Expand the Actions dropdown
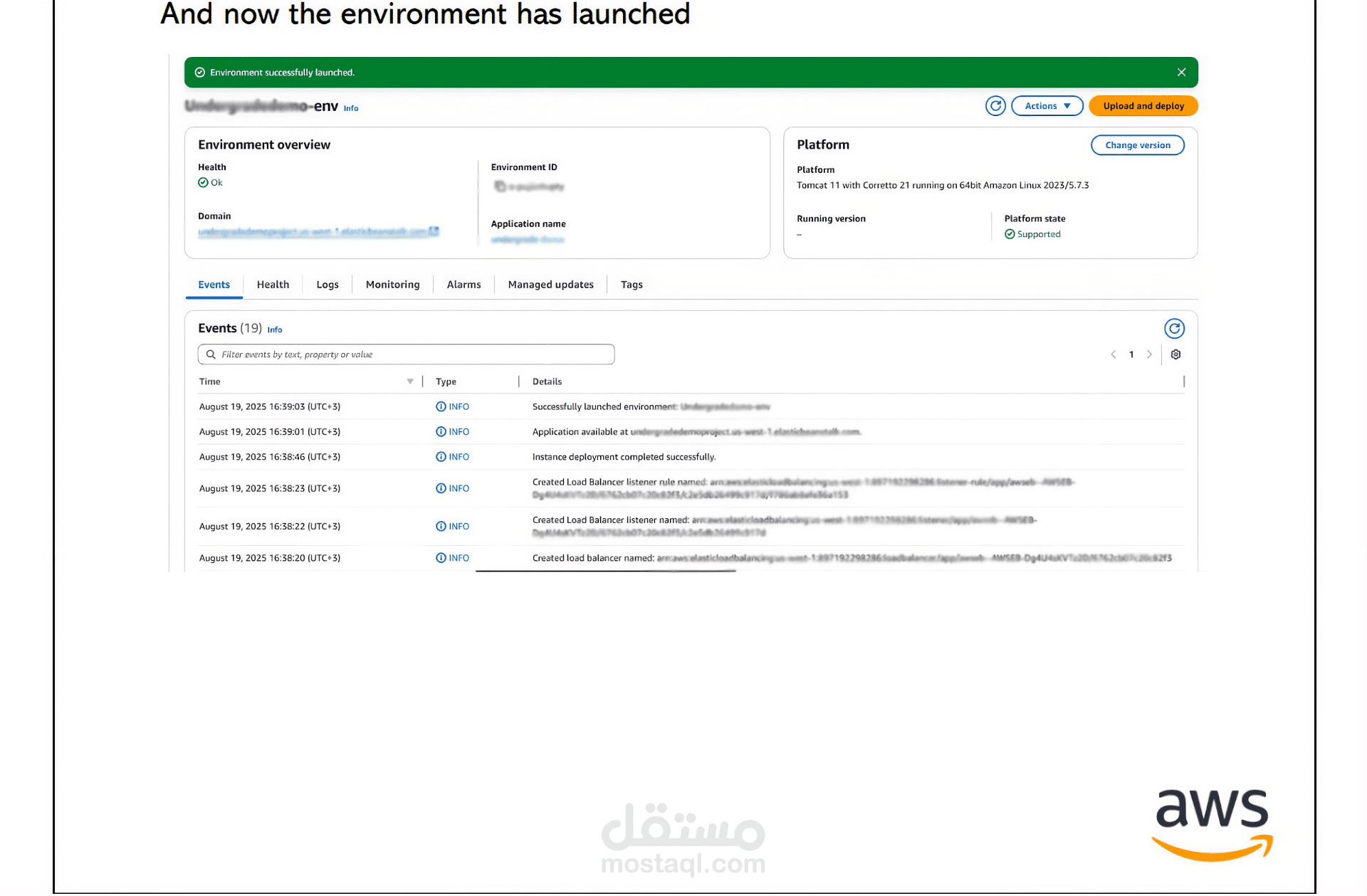Screen dimensions: 1367x896 [1047, 105]
